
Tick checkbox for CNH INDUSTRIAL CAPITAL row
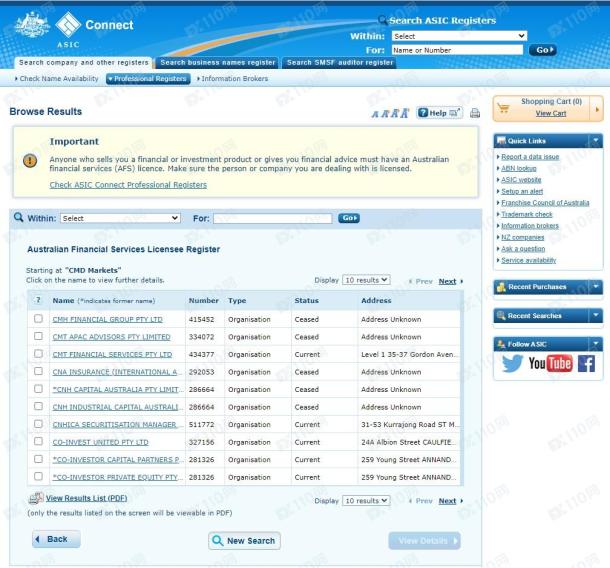tap(38, 406)
